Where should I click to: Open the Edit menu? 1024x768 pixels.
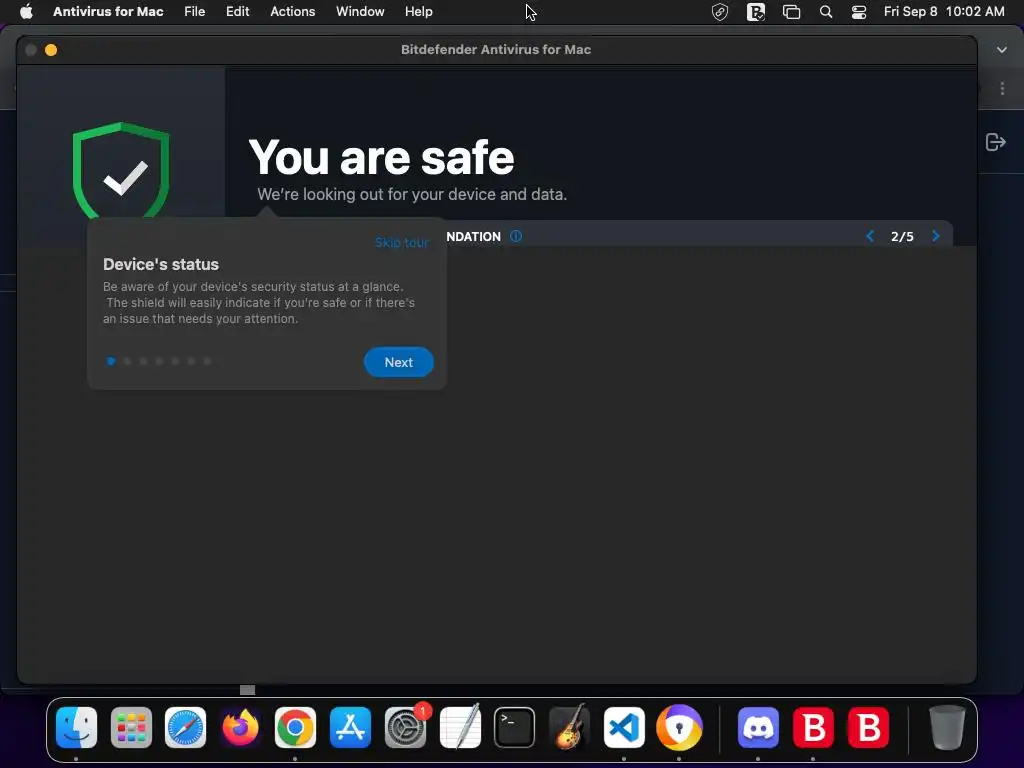coord(237,11)
